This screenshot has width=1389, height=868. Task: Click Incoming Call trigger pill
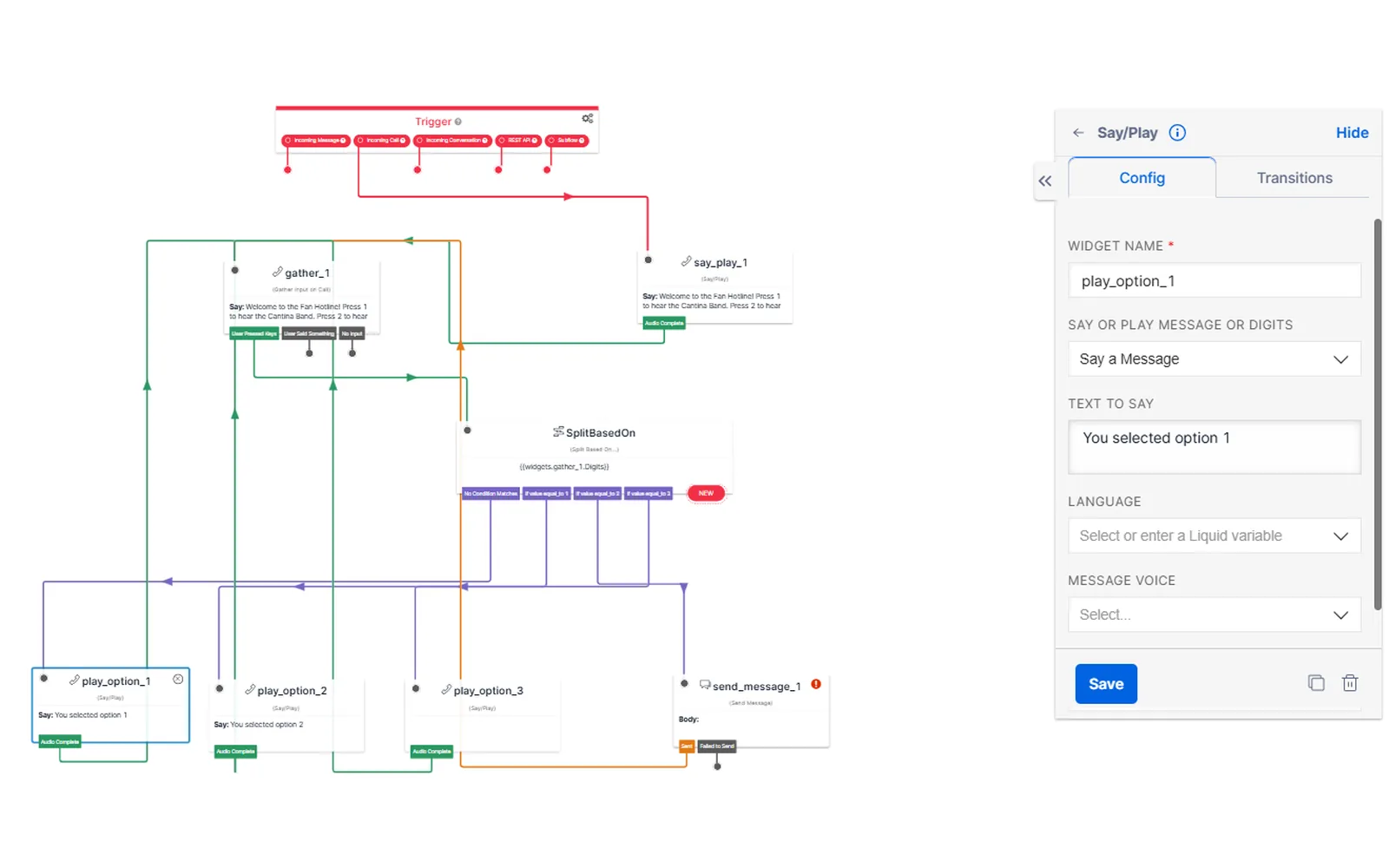382,141
